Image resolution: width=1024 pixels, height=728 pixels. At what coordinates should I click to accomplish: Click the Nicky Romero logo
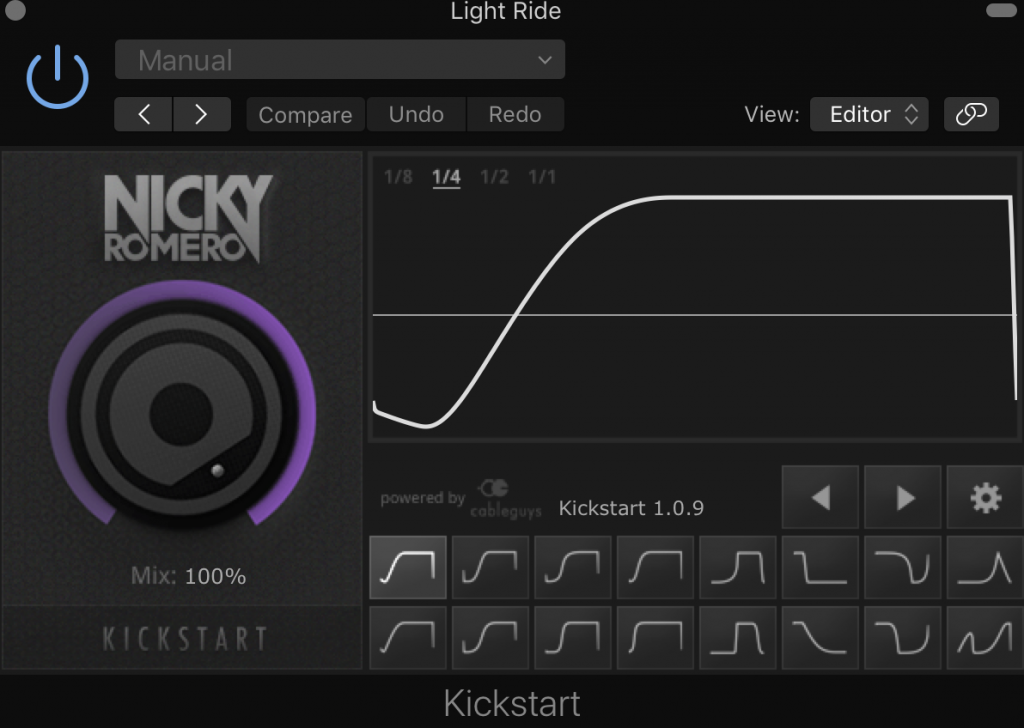click(188, 218)
